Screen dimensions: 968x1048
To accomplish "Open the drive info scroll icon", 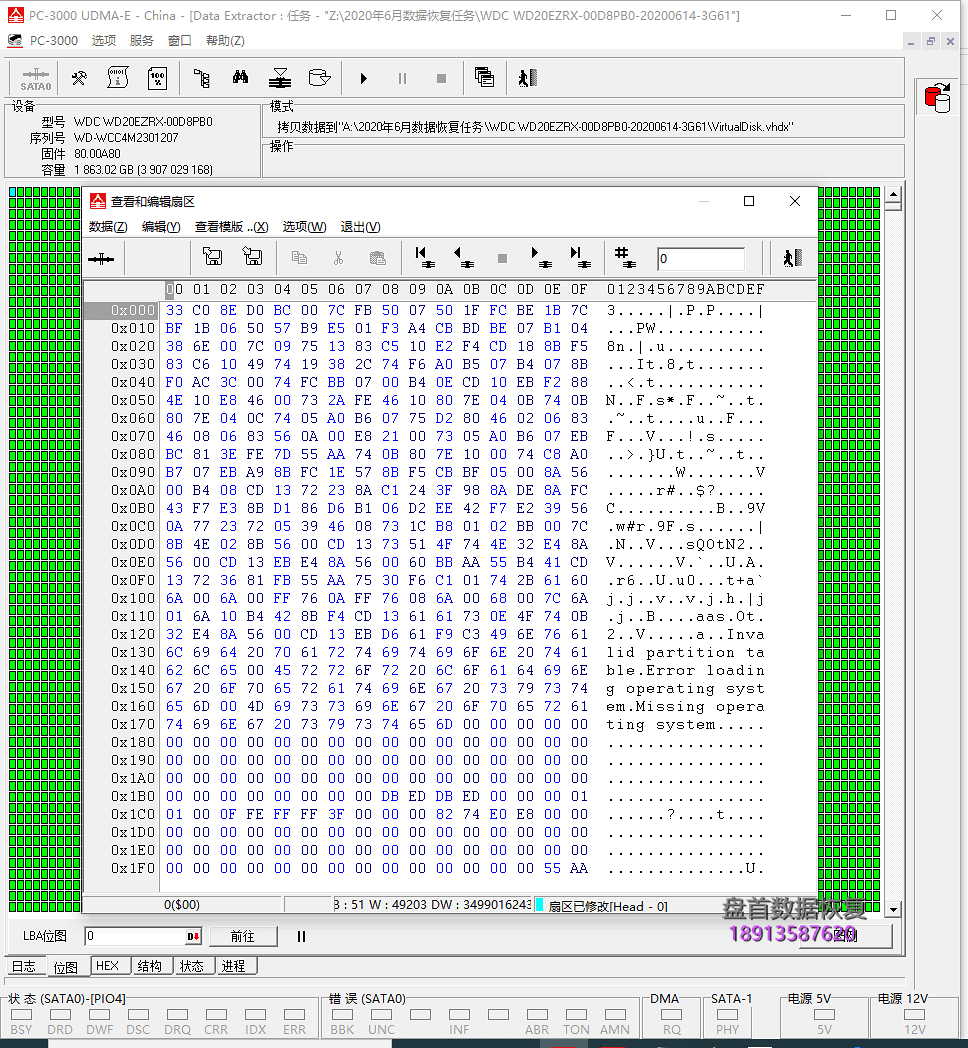I will [x=118, y=78].
